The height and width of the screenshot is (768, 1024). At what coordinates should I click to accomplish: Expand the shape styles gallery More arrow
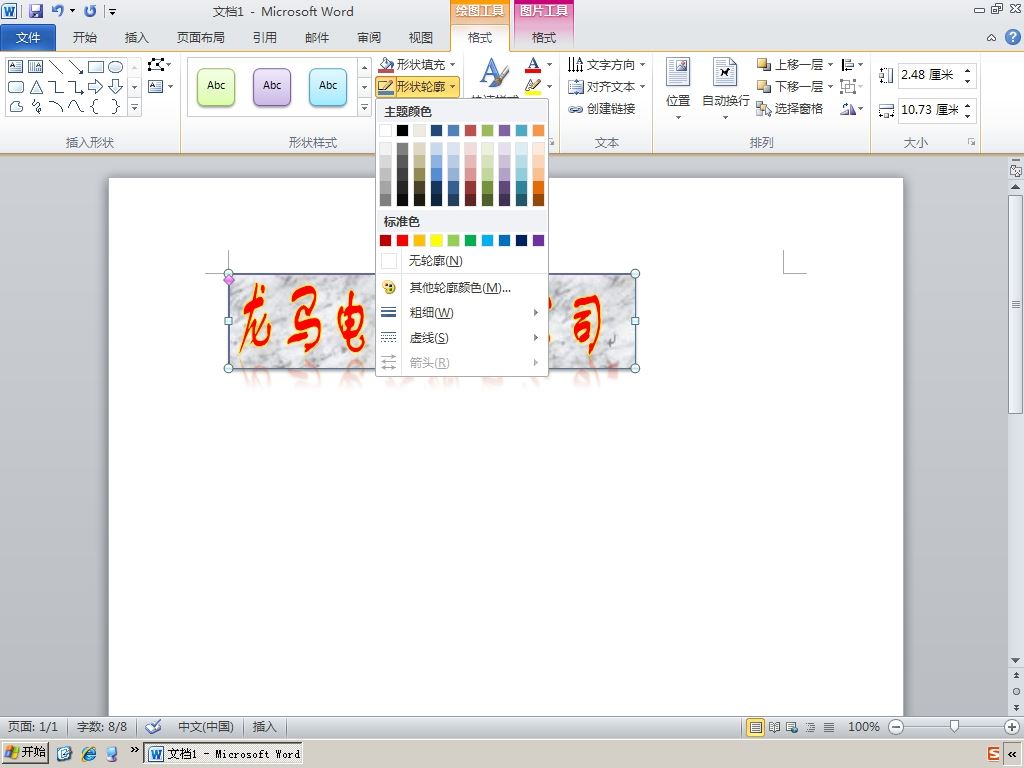[364, 108]
